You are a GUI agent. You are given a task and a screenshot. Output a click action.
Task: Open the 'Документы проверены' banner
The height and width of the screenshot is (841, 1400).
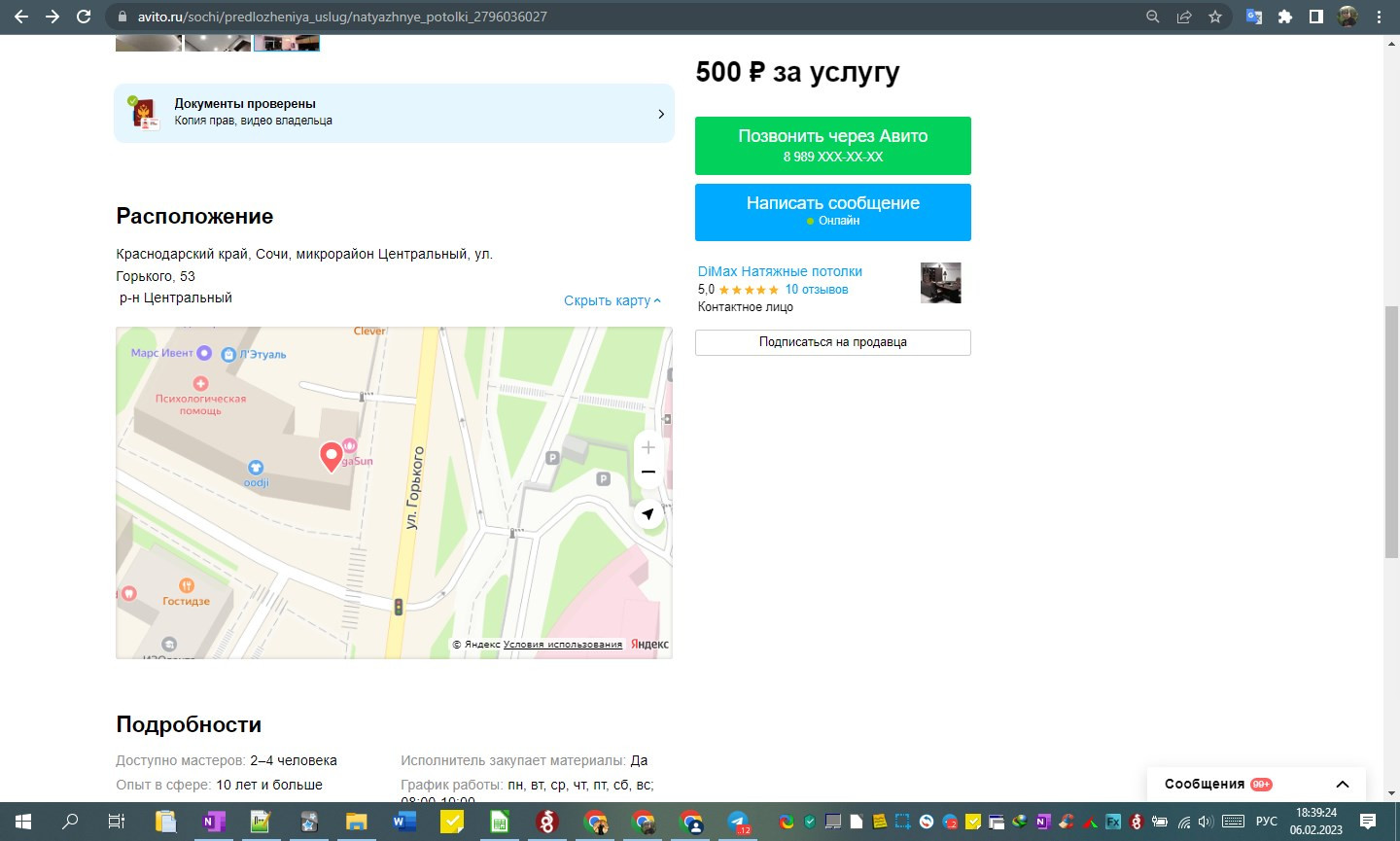(394, 113)
